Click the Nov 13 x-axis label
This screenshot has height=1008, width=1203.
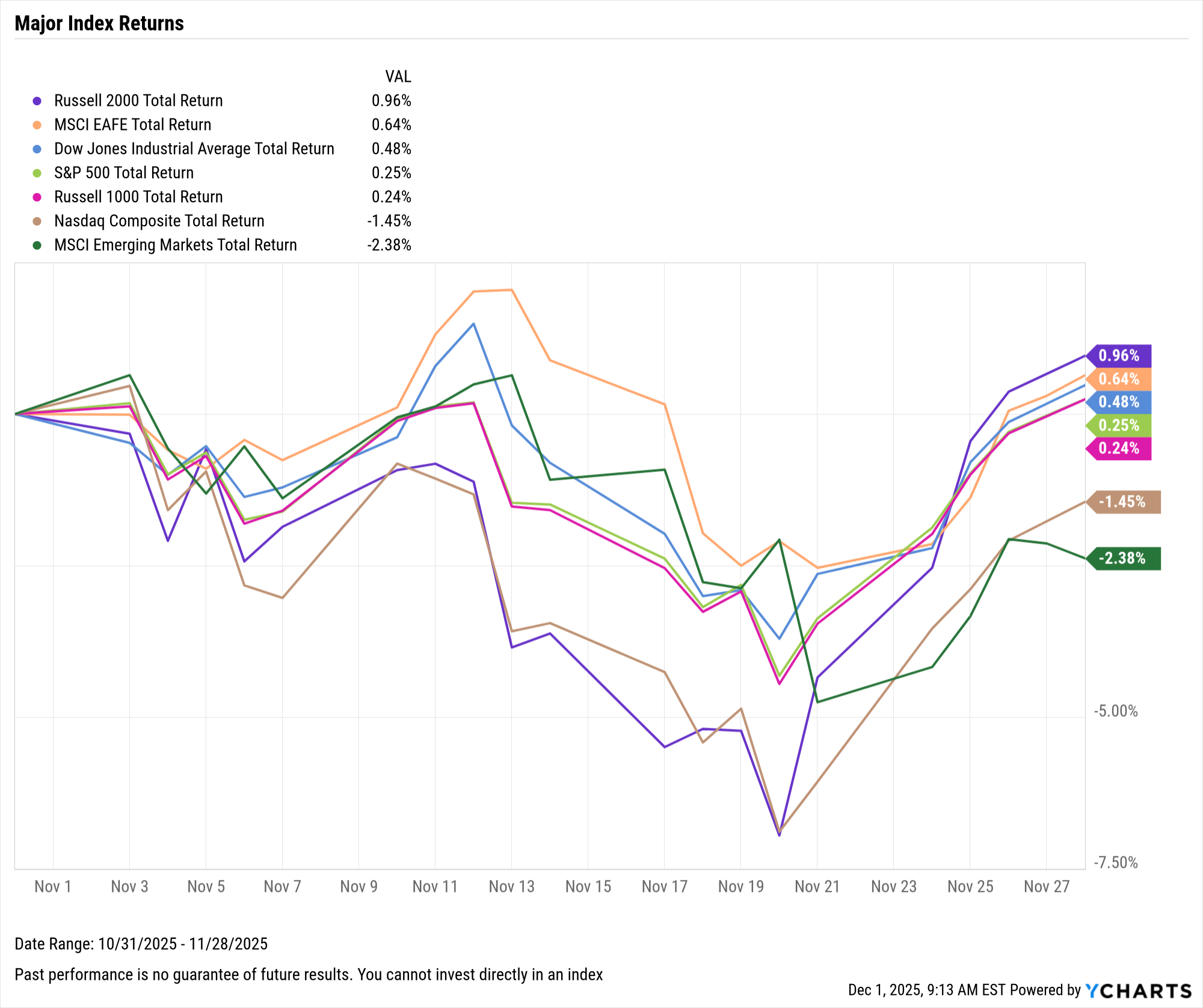click(x=511, y=887)
